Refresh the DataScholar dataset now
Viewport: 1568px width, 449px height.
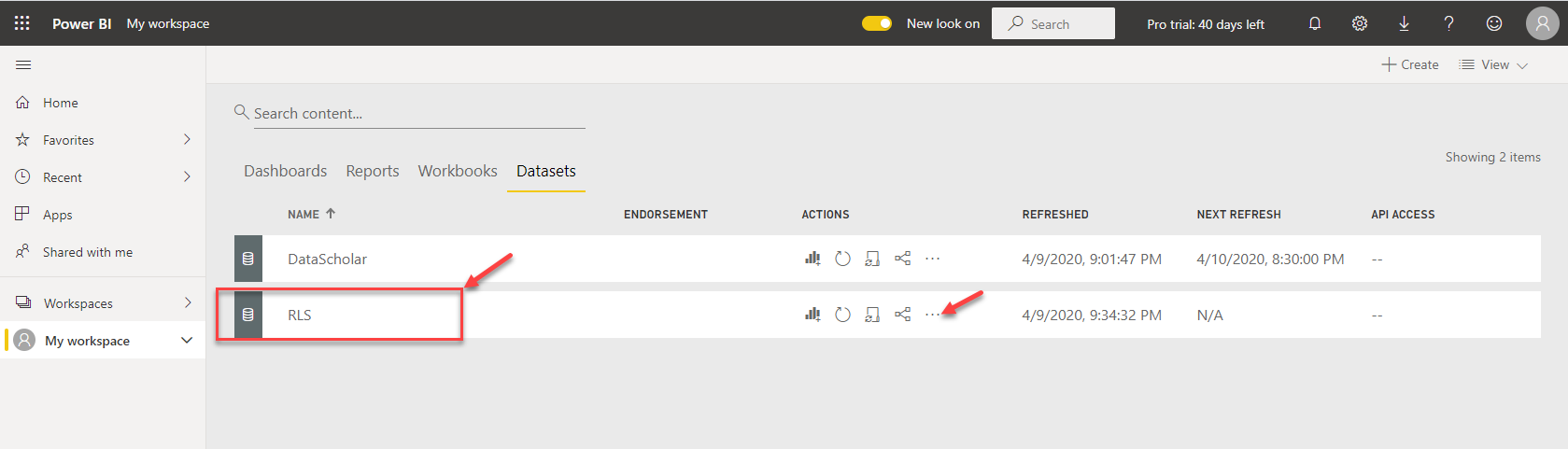click(842, 259)
